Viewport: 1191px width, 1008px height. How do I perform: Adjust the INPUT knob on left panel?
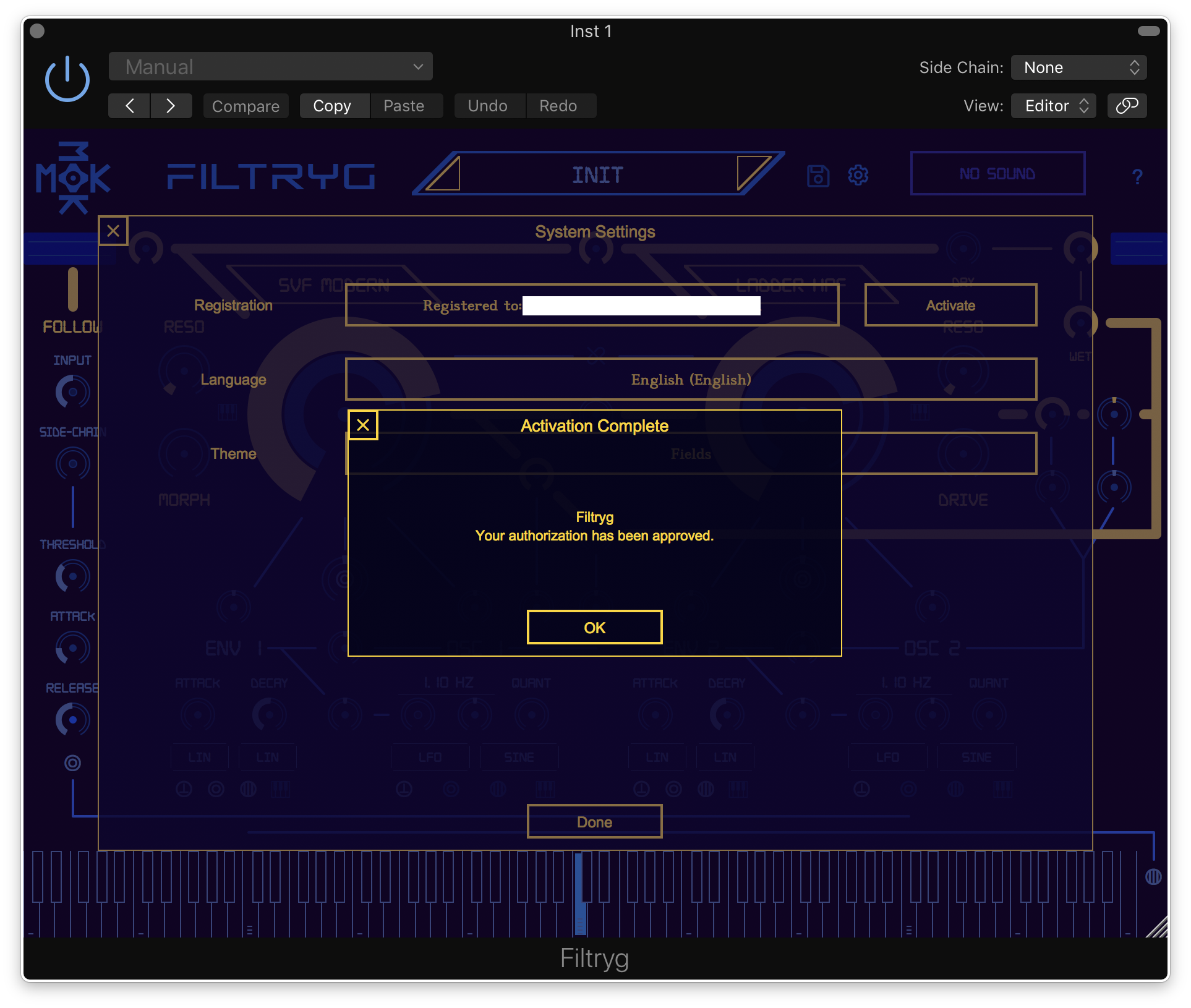coord(73,392)
